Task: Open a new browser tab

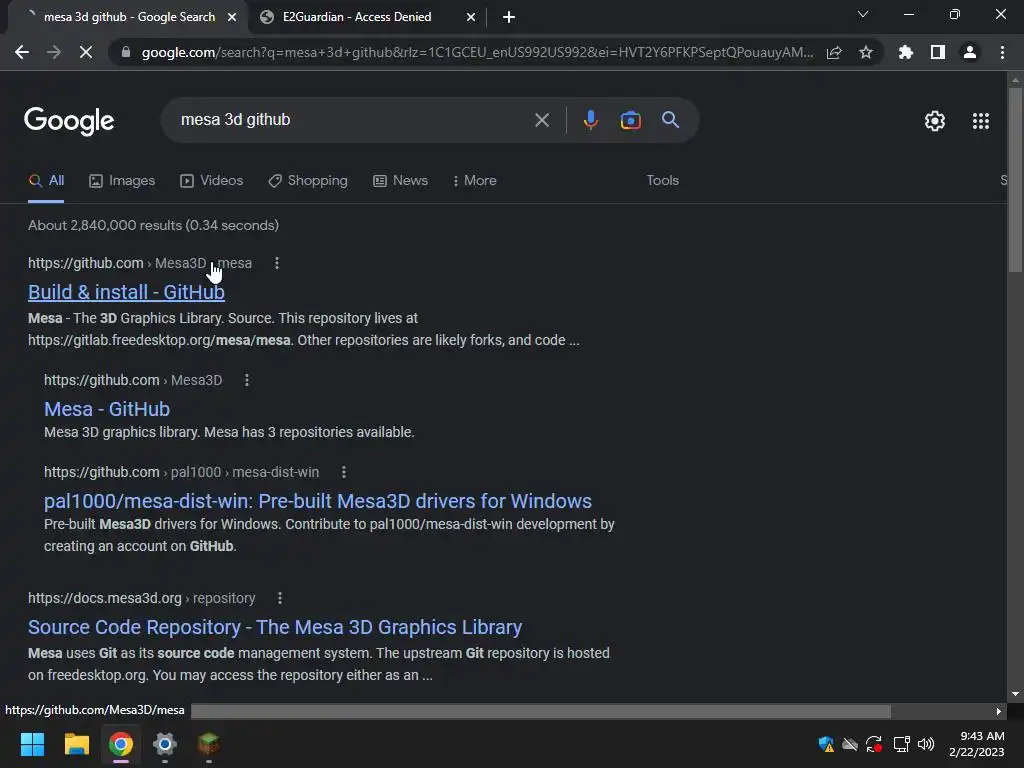Action: [509, 17]
